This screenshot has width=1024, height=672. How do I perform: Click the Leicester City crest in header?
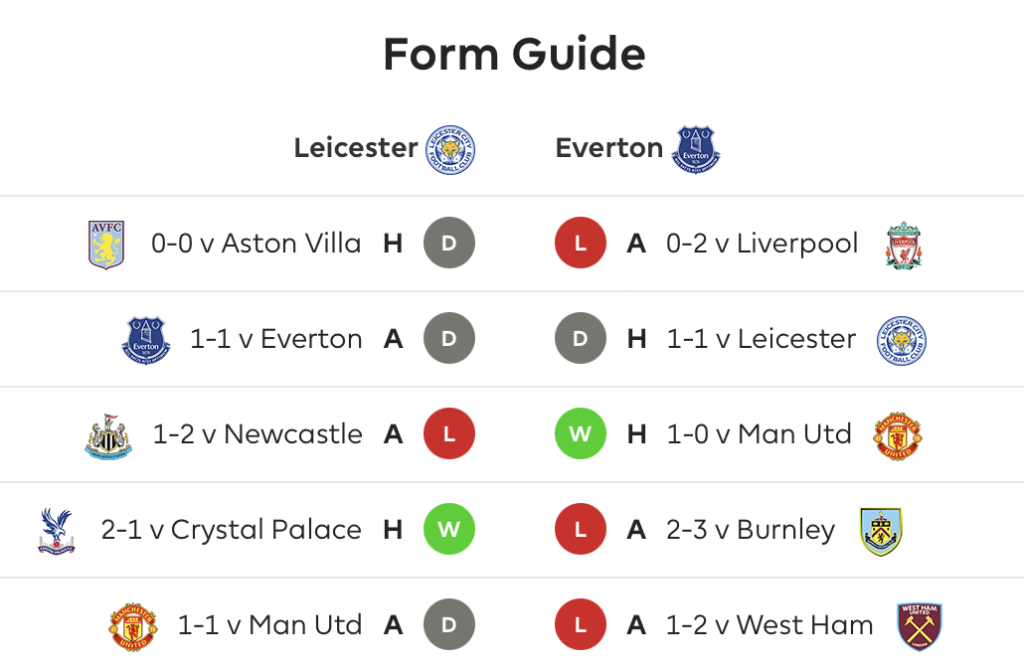pos(450,150)
